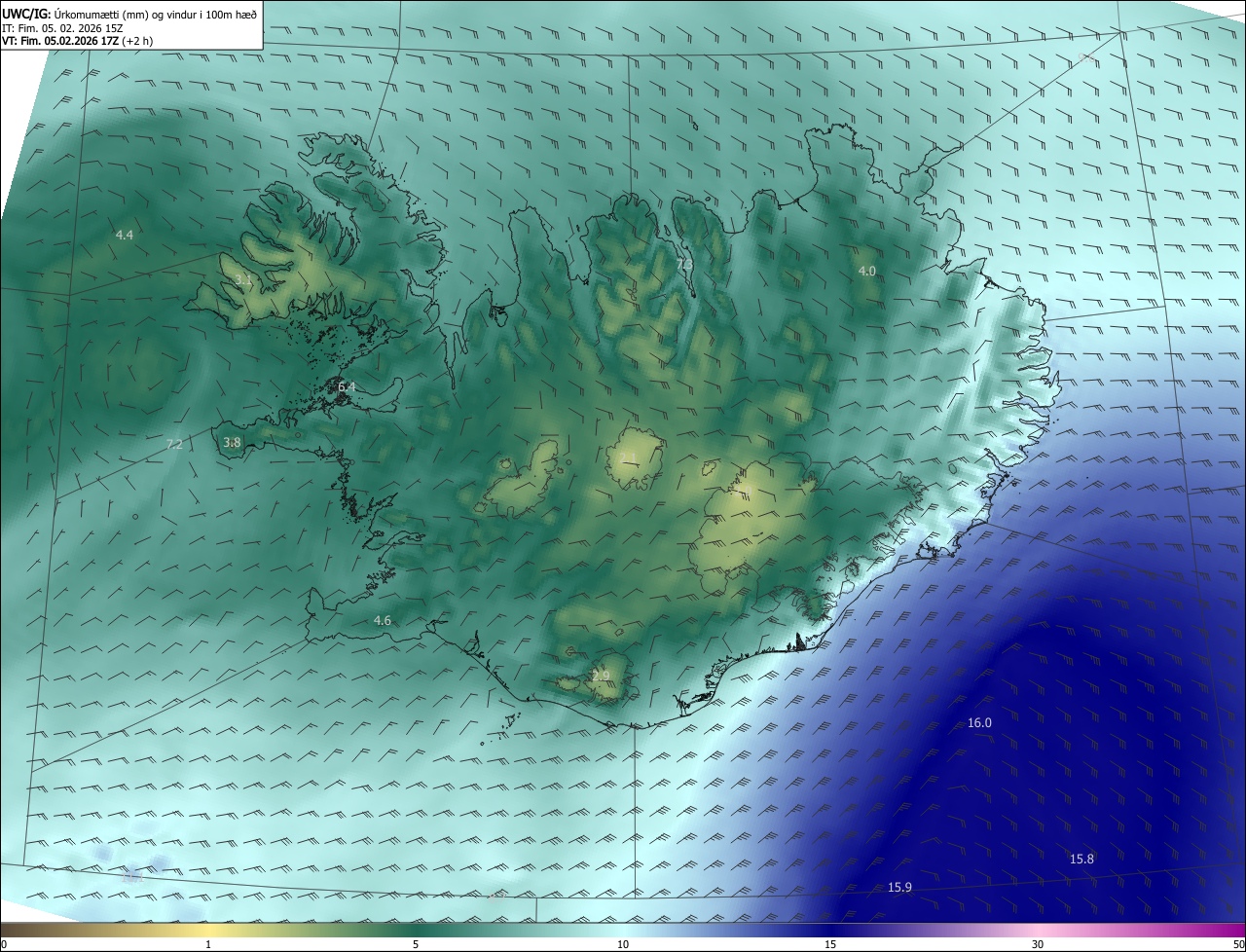Click the 3.1 label in the Westfjords
The image size is (1246, 952).
pyautogui.click(x=243, y=279)
